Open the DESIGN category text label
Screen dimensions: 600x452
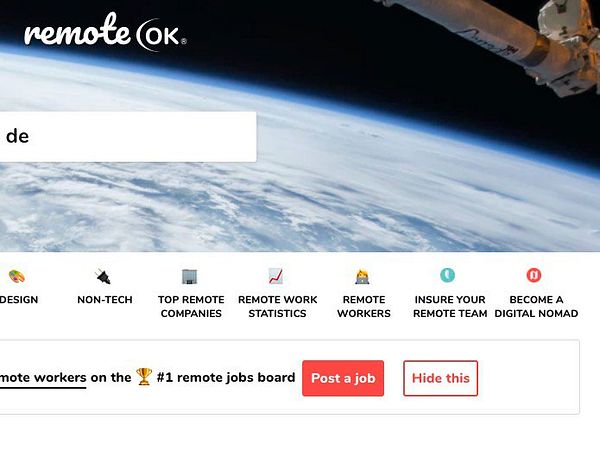click(19, 300)
